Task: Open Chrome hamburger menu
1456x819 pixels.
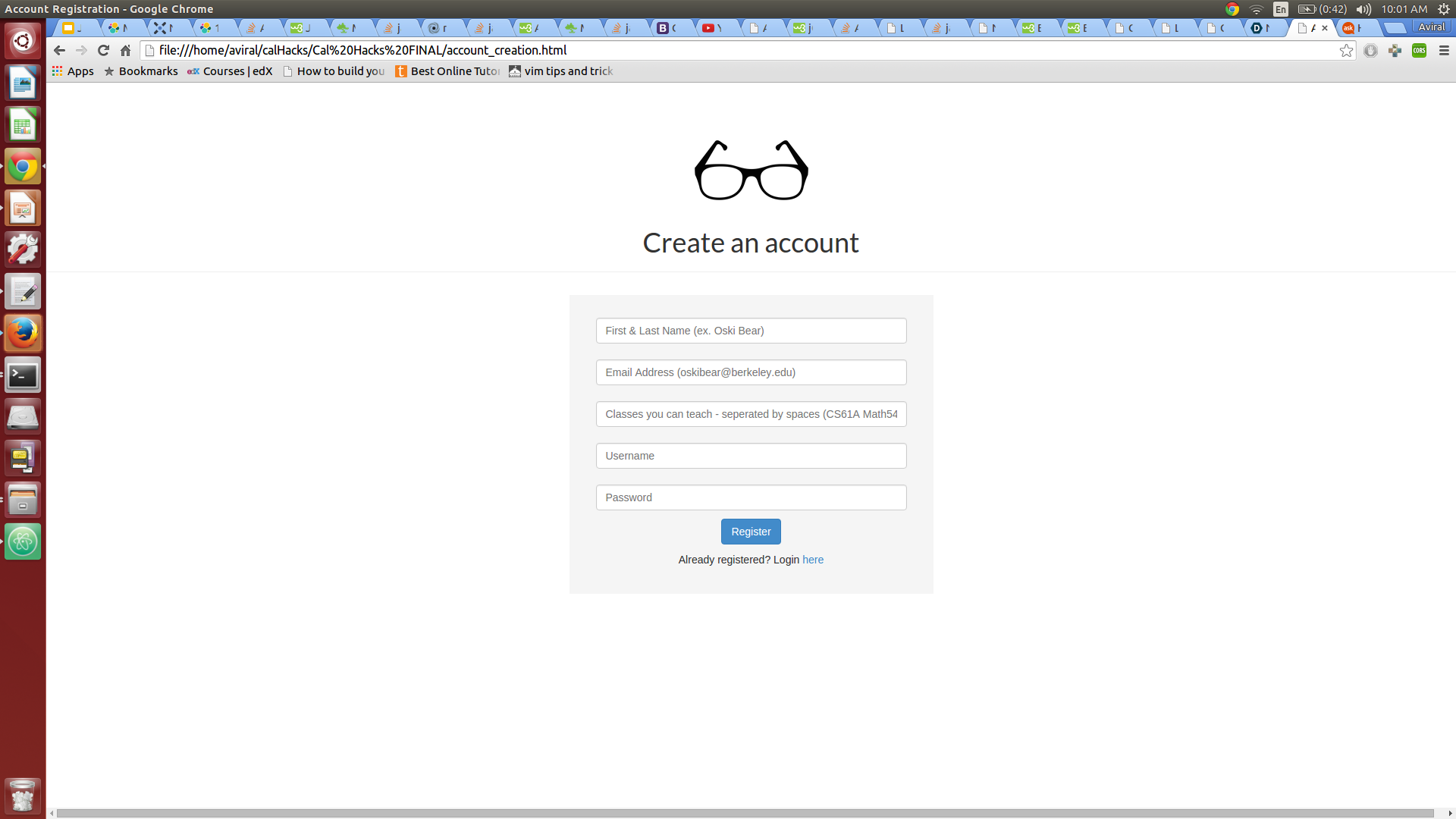Action: [1444, 50]
